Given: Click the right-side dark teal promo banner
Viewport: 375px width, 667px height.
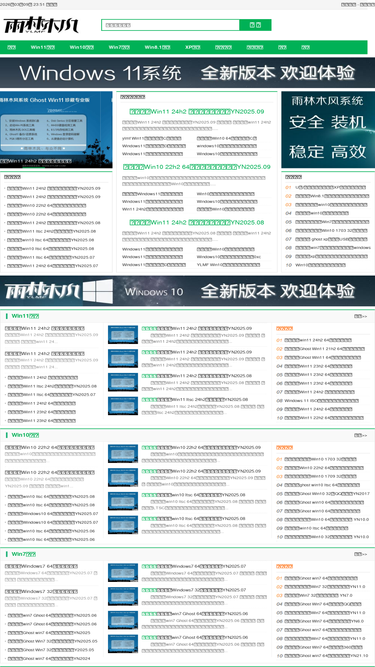Looking at the screenshot, I should pos(328,130).
